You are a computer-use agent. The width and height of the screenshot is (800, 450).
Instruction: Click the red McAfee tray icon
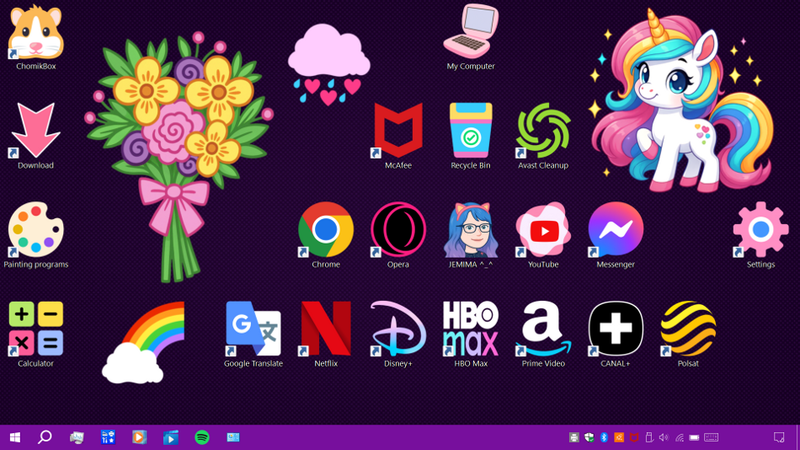634,437
